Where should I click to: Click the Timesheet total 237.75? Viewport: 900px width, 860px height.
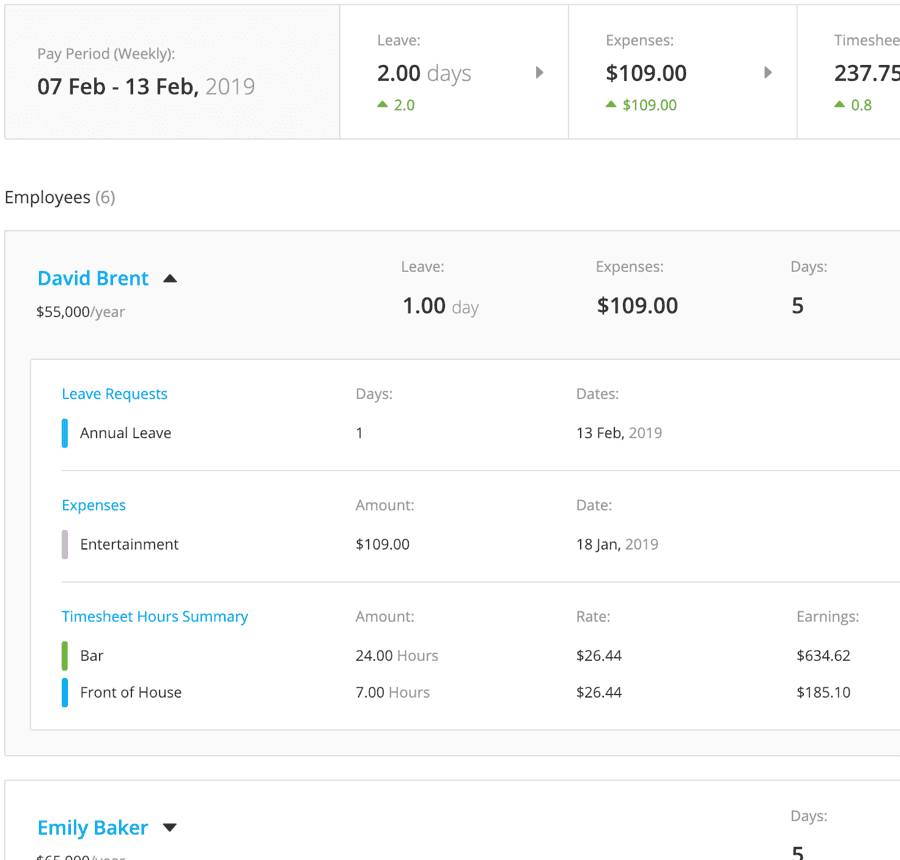pyautogui.click(x=867, y=73)
